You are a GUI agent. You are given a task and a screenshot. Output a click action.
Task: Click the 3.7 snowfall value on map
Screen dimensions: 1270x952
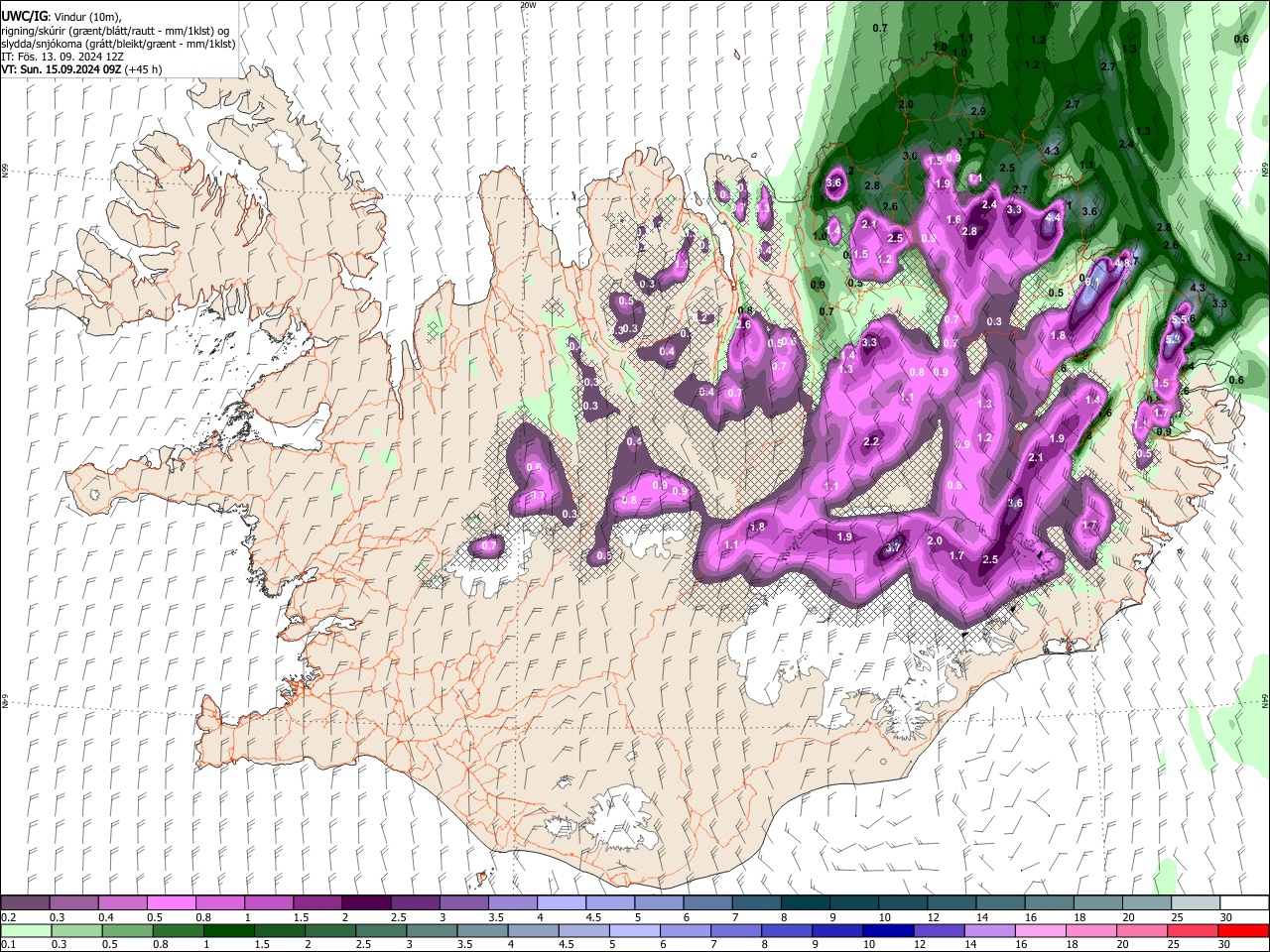click(x=893, y=547)
